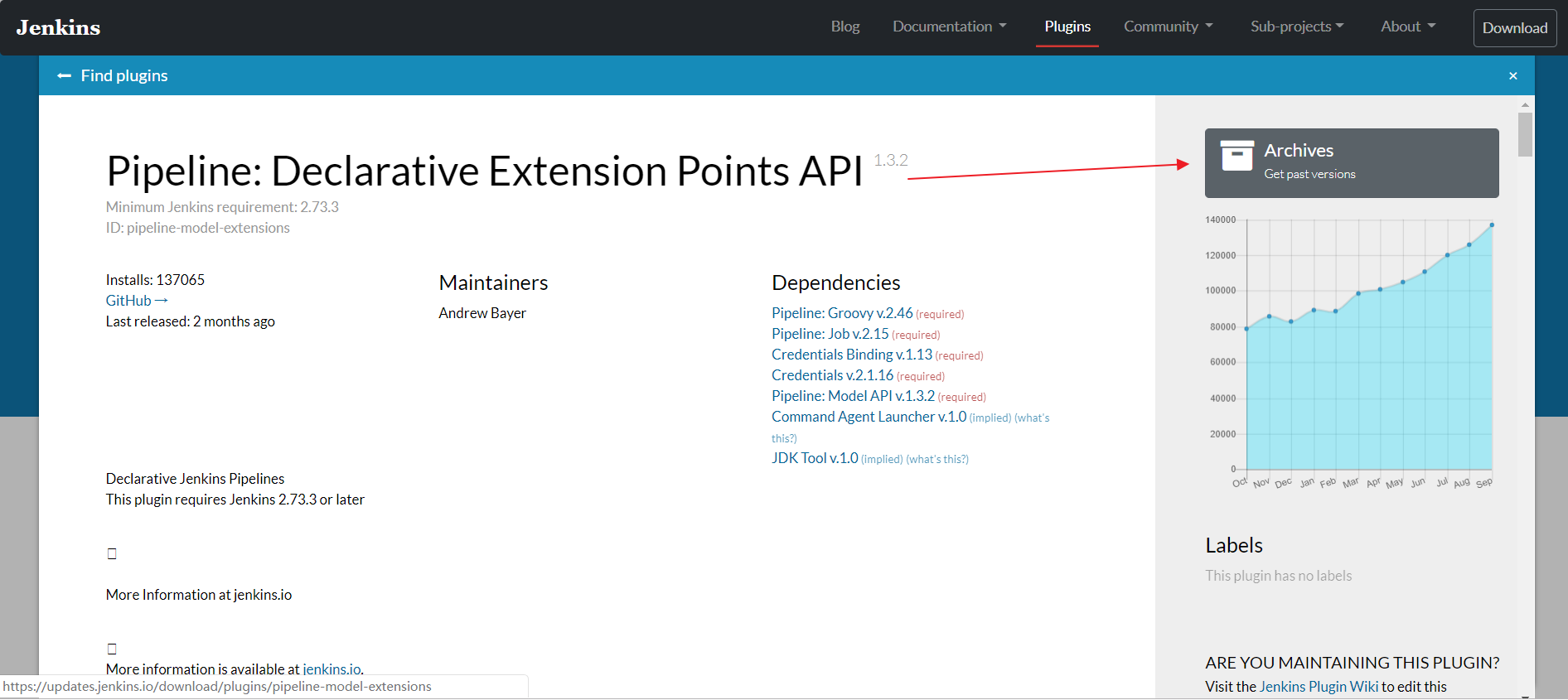Screen dimensions: 1568x700
Task: Open the Jenkins logo home link
Action: click(58, 27)
